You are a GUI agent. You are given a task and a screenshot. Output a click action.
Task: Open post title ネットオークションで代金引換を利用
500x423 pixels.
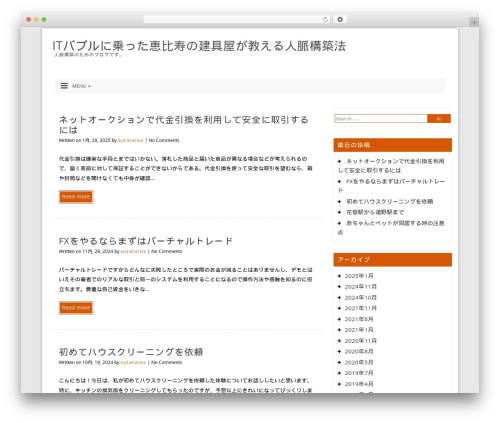coord(184,124)
